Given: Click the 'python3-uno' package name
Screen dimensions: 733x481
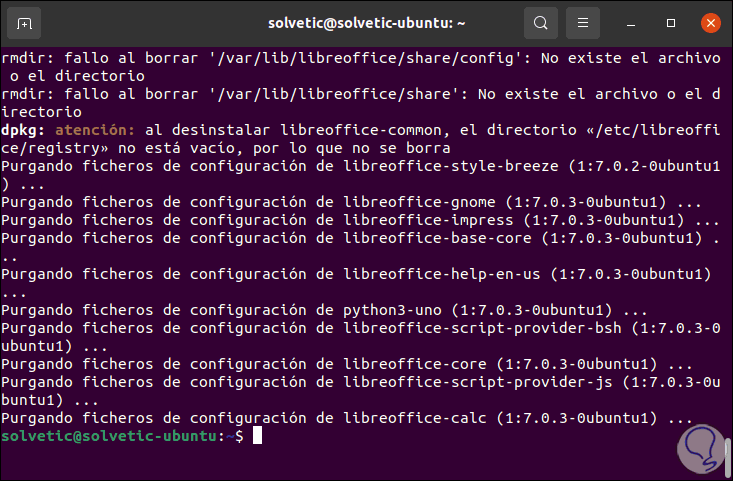Looking at the screenshot, I should coord(392,310).
